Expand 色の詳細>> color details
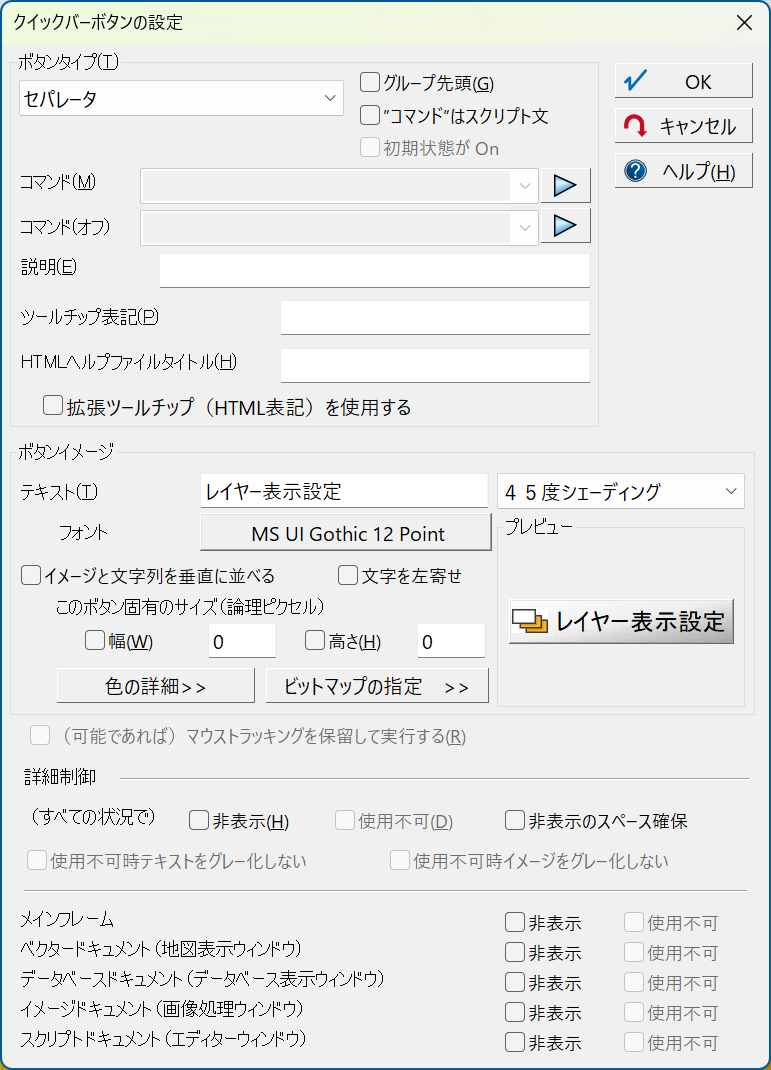 coord(156,686)
